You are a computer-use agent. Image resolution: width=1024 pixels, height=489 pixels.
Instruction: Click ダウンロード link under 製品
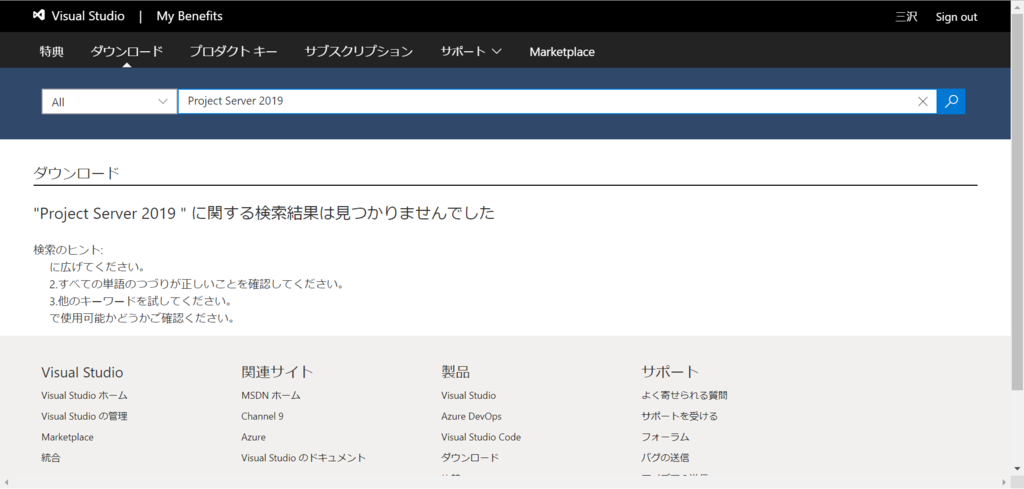point(470,458)
